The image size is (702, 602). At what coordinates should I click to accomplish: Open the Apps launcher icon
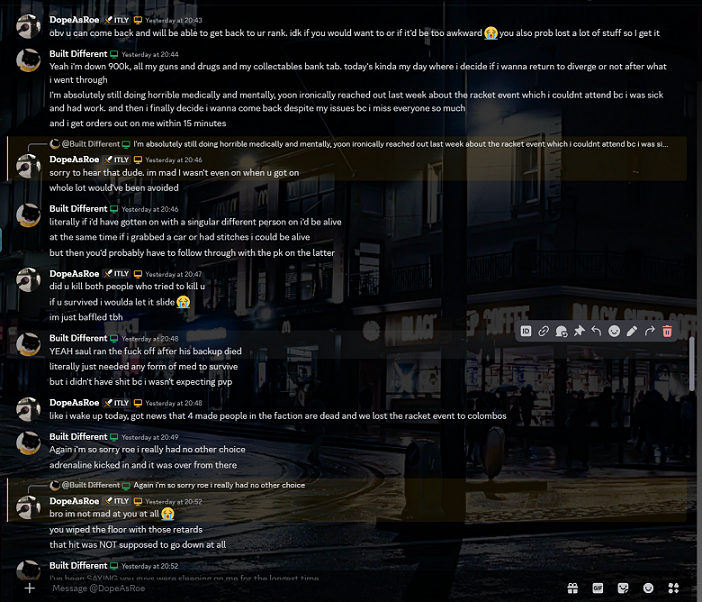click(x=674, y=588)
